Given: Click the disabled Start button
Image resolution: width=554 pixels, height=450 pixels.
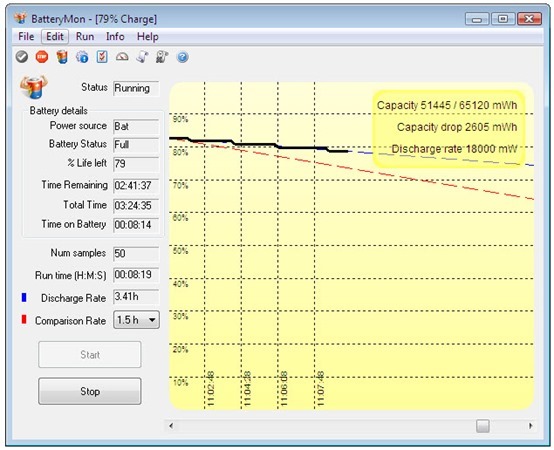Looking at the screenshot, I should 90,354.
